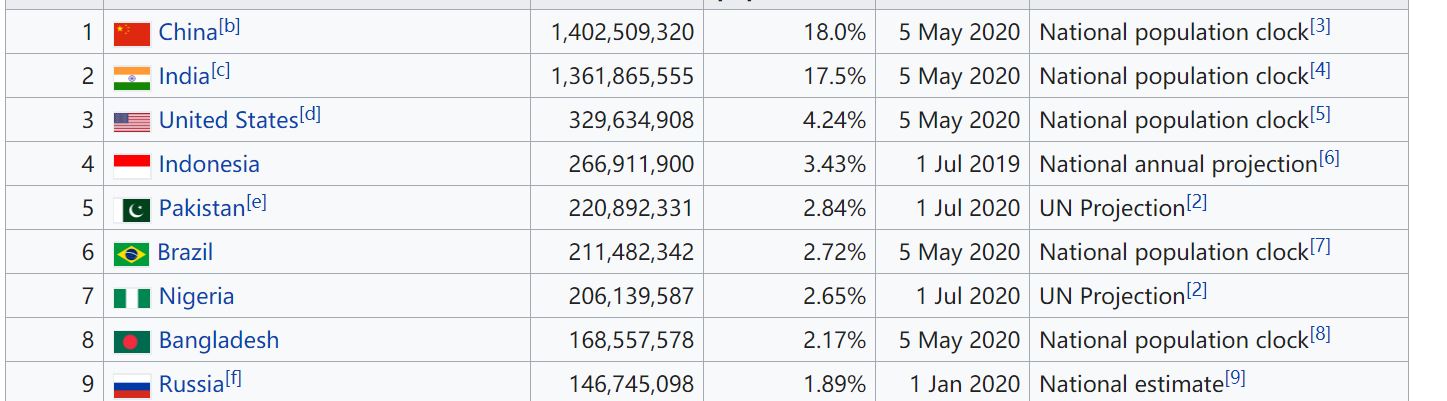Image resolution: width=1447 pixels, height=401 pixels.
Task: Click the Brazil flag icon
Action: [131, 253]
